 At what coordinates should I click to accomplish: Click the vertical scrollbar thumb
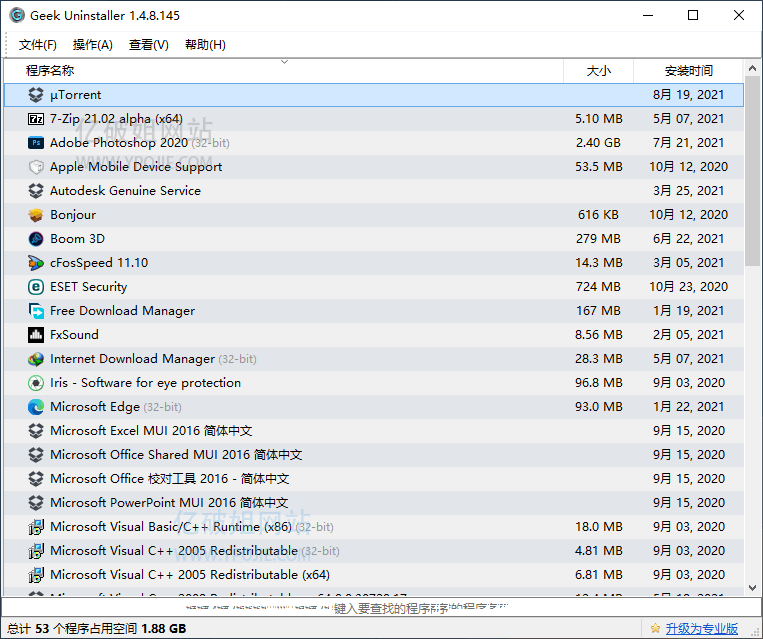tap(752, 172)
